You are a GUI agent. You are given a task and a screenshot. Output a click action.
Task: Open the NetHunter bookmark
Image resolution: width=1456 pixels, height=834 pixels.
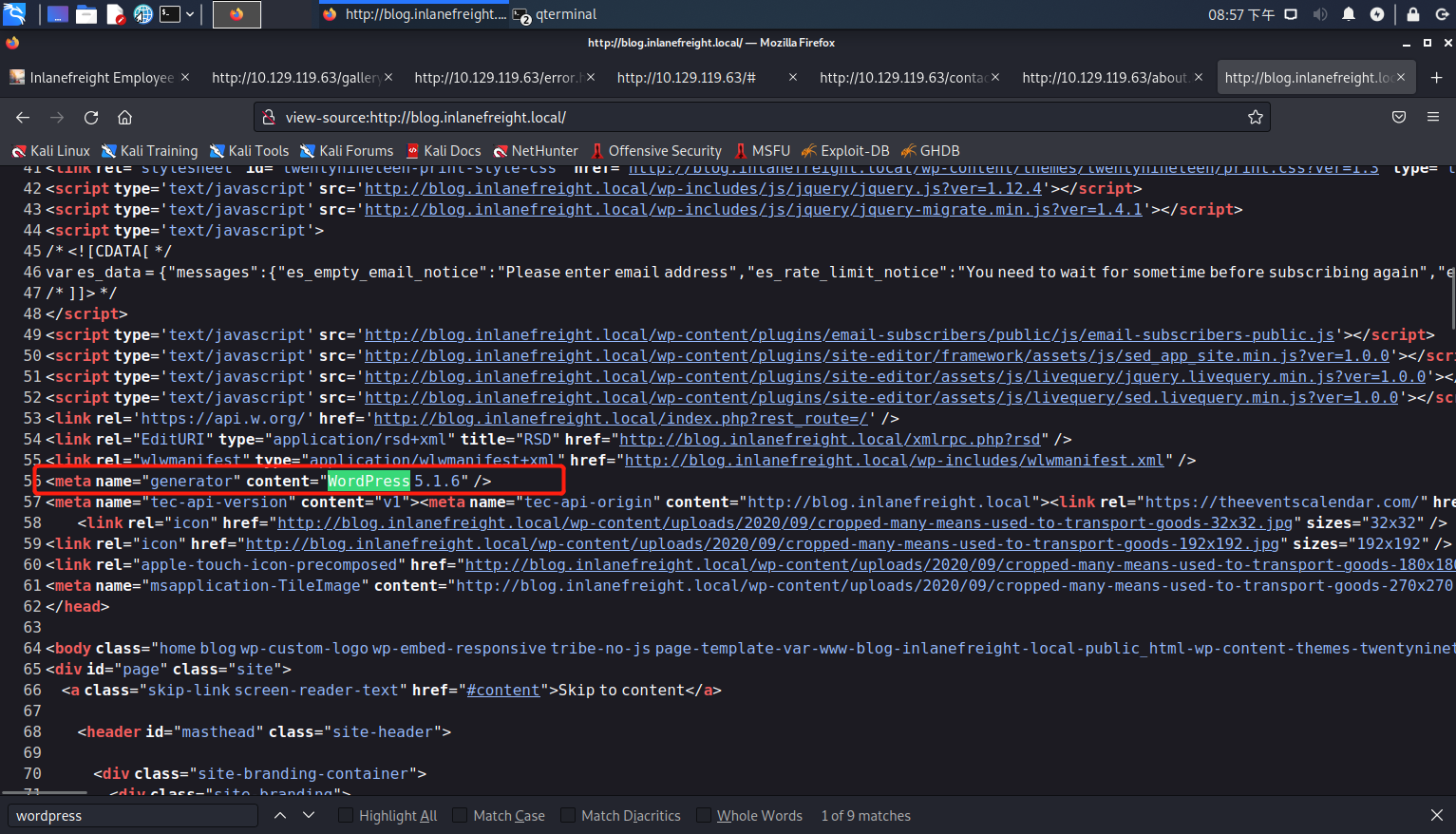(535, 151)
